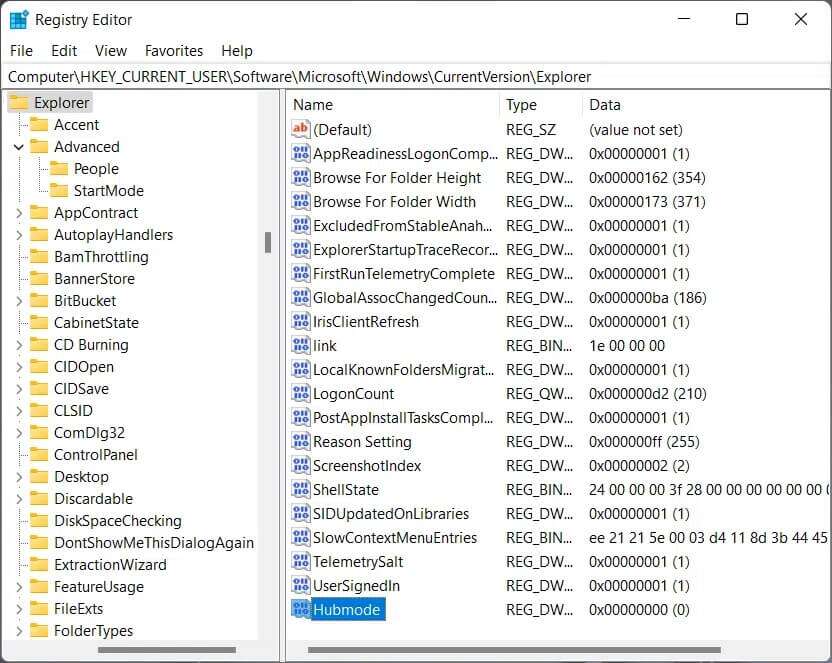
Task: Click the Registry Editor app icon in the title bar
Action: [x=19, y=20]
